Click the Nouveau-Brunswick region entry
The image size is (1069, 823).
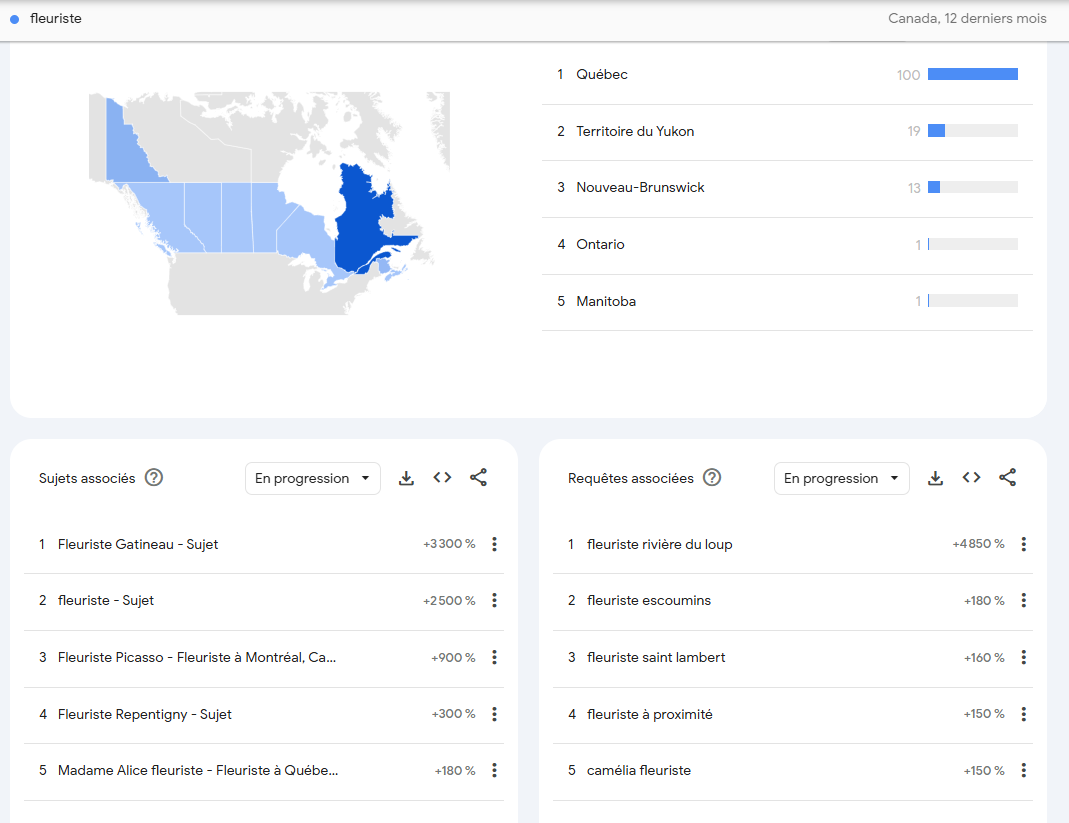coord(640,188)
